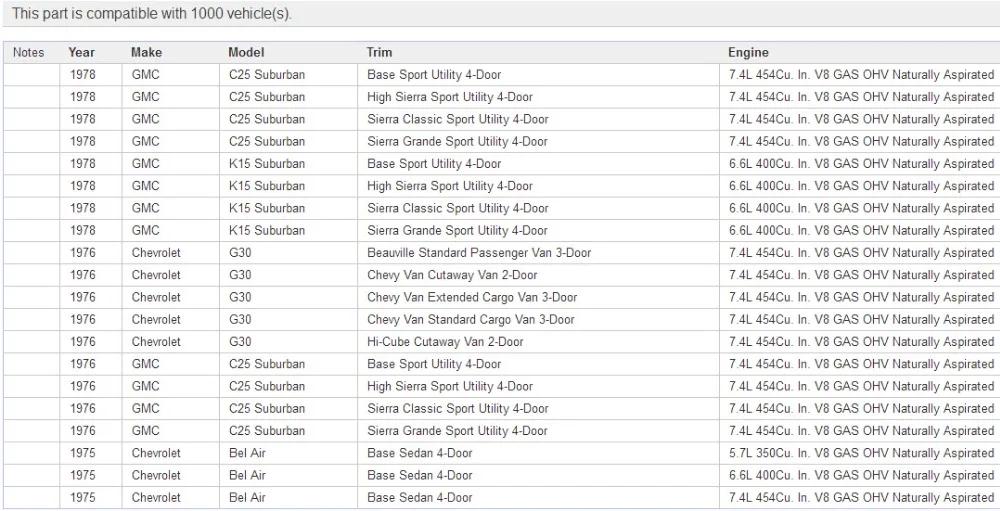Click the 6.6L engine cell in Bel Air row
Viewport: 1000px width, 511px height.
(860, 475)
